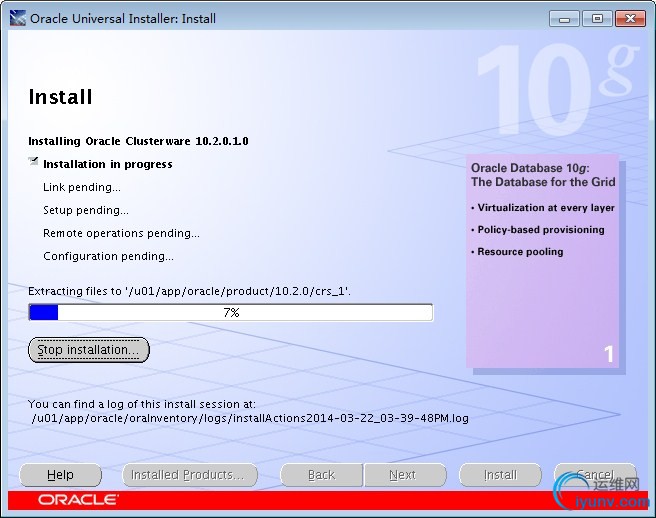The width and height of the screenshot is (656, 518).
Task: Click the 'Setup pending...' status text
Action: coord(86,210)
